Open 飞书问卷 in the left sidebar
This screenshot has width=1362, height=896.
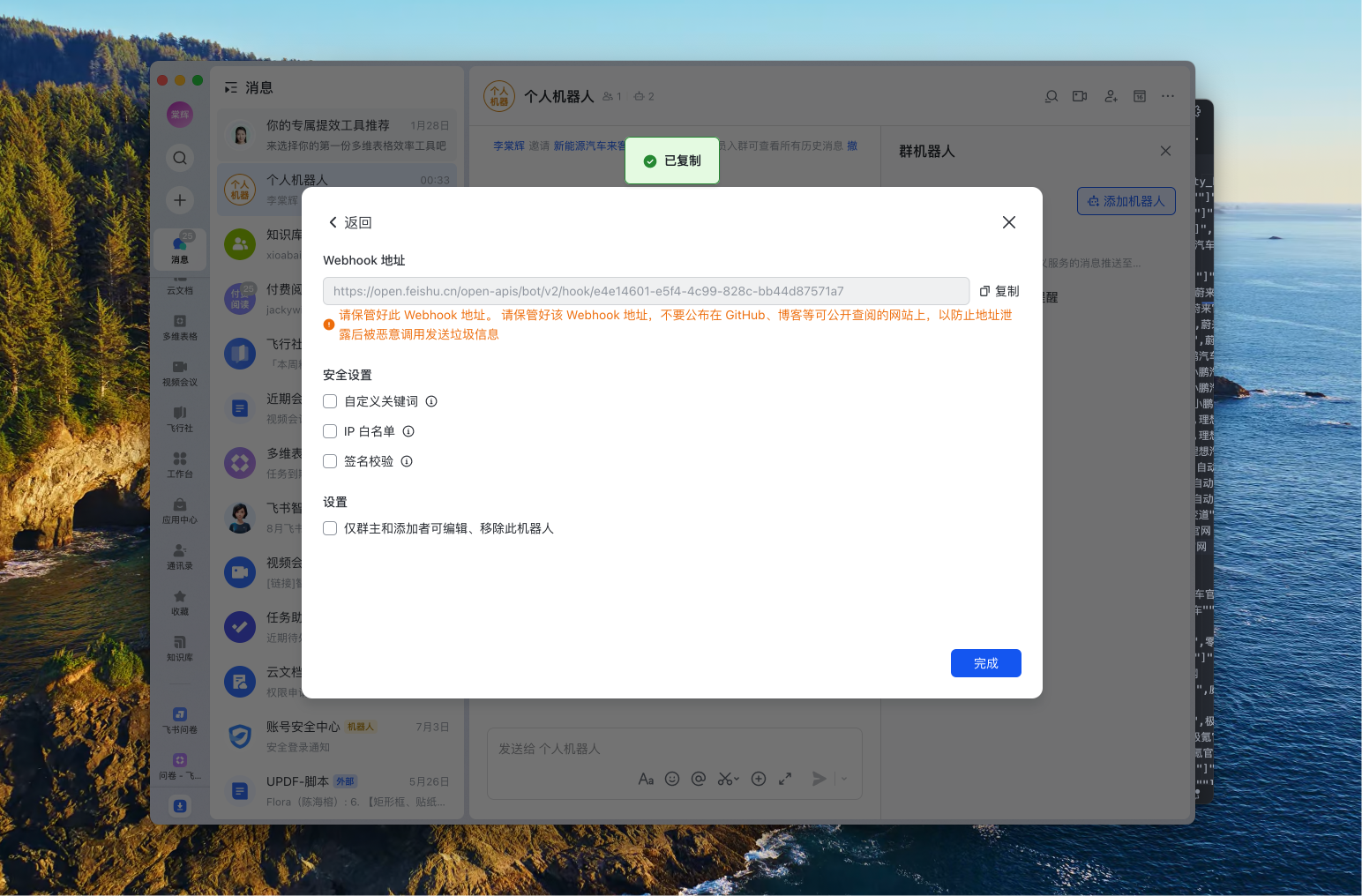coord(180,721)
